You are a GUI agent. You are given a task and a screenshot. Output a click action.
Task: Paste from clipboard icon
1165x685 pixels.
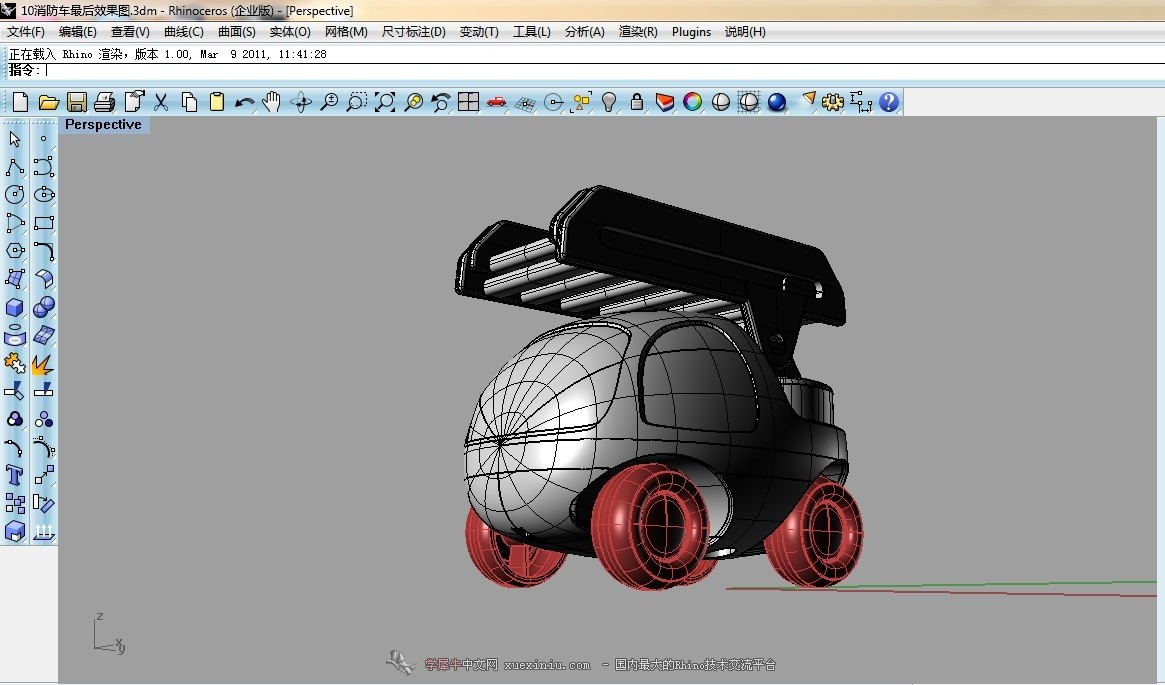(216, 102)
